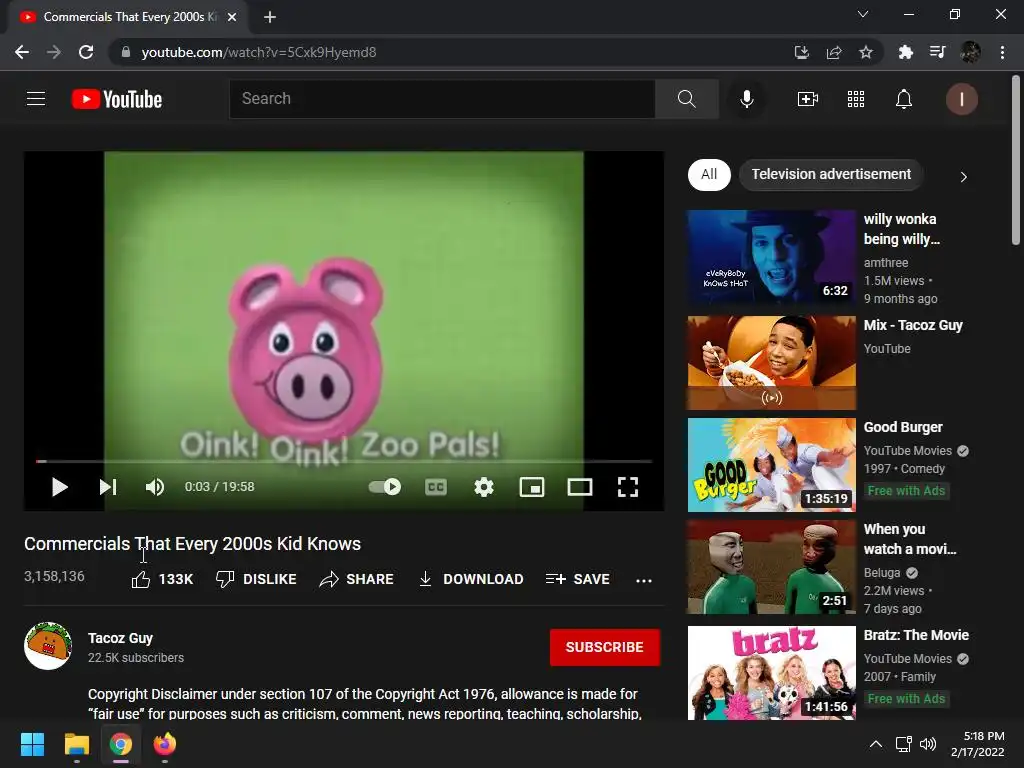
Task: Save video to a playlist
Action: click(577, 579)
